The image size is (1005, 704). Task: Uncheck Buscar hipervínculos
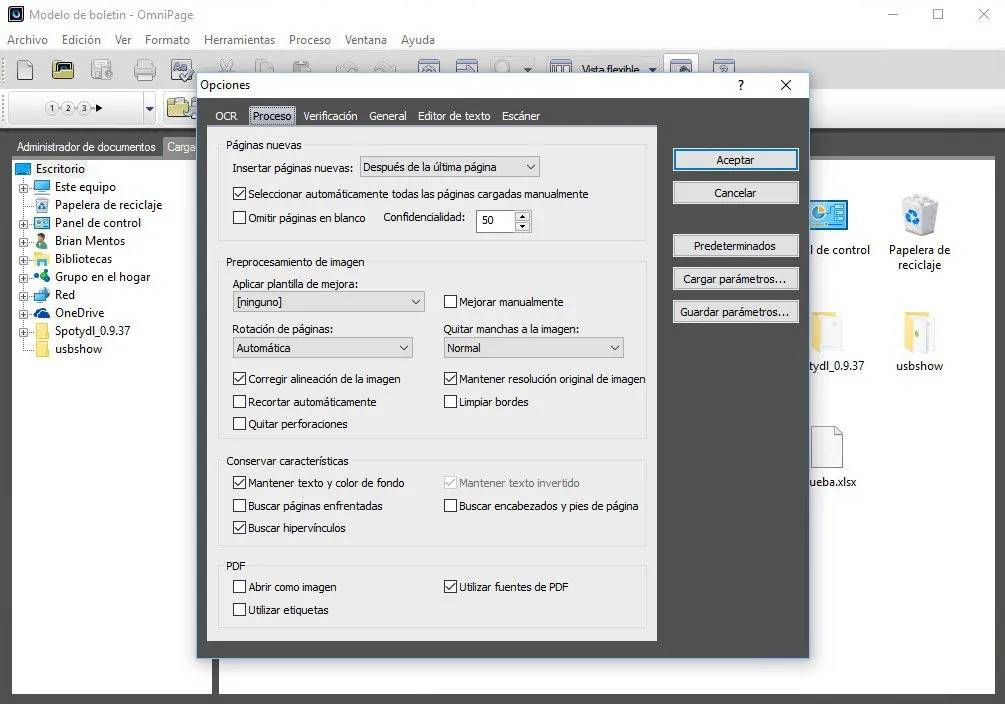coord(240,528)
